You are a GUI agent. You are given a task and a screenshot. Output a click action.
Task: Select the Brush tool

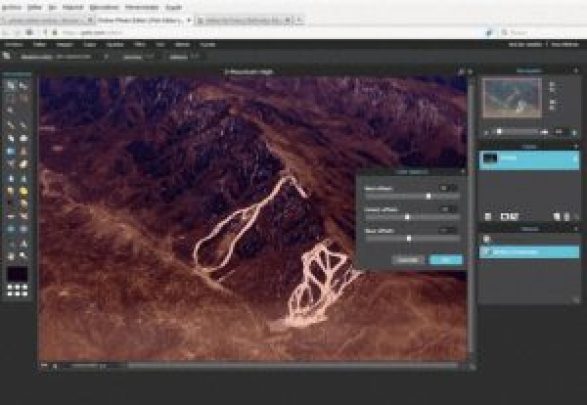[x=24, y=125]
